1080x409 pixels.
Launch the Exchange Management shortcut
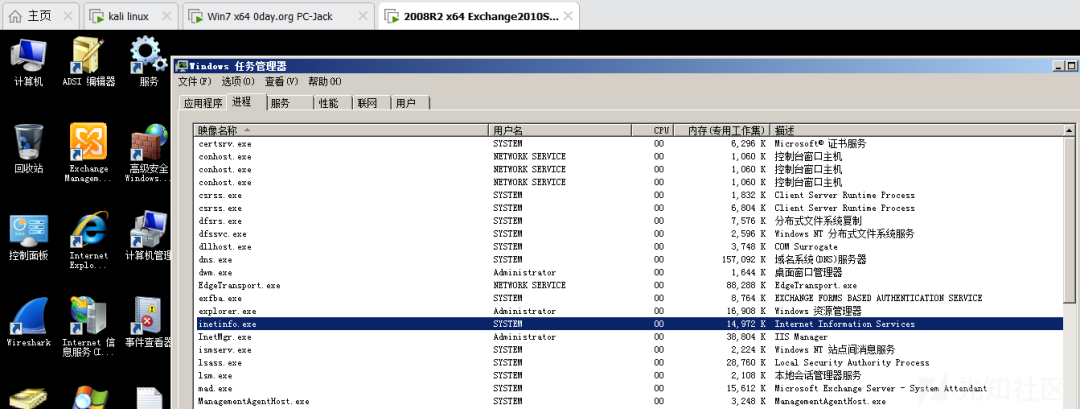coord(88,153)
